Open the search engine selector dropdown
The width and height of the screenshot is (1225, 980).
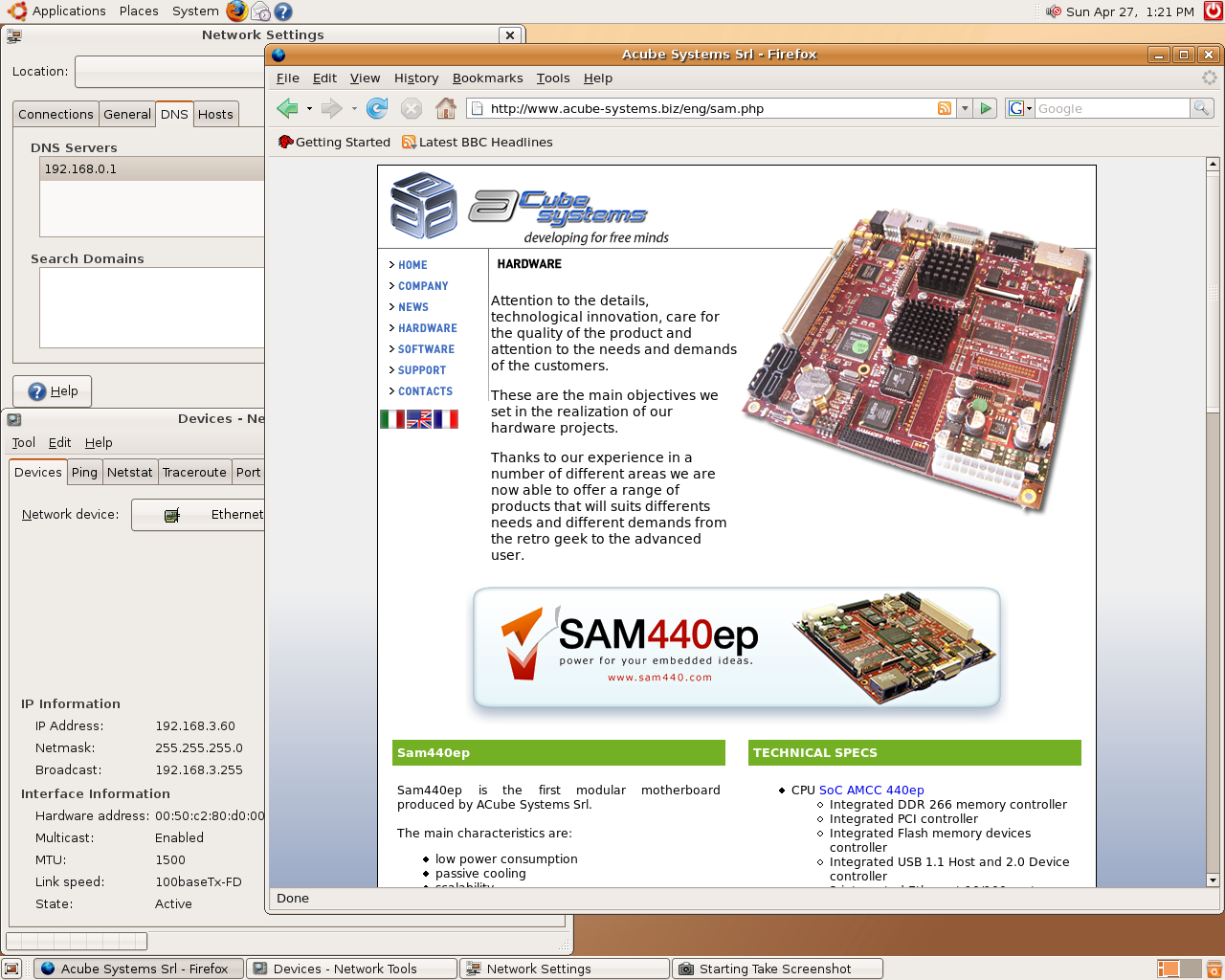1030,108
